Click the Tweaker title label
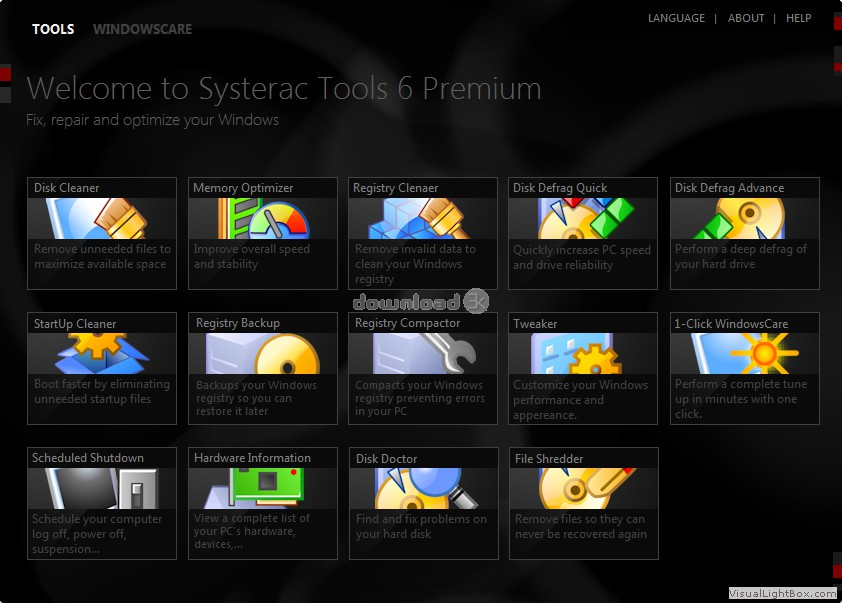Screen dimensions: 842x603 point(535,324)
